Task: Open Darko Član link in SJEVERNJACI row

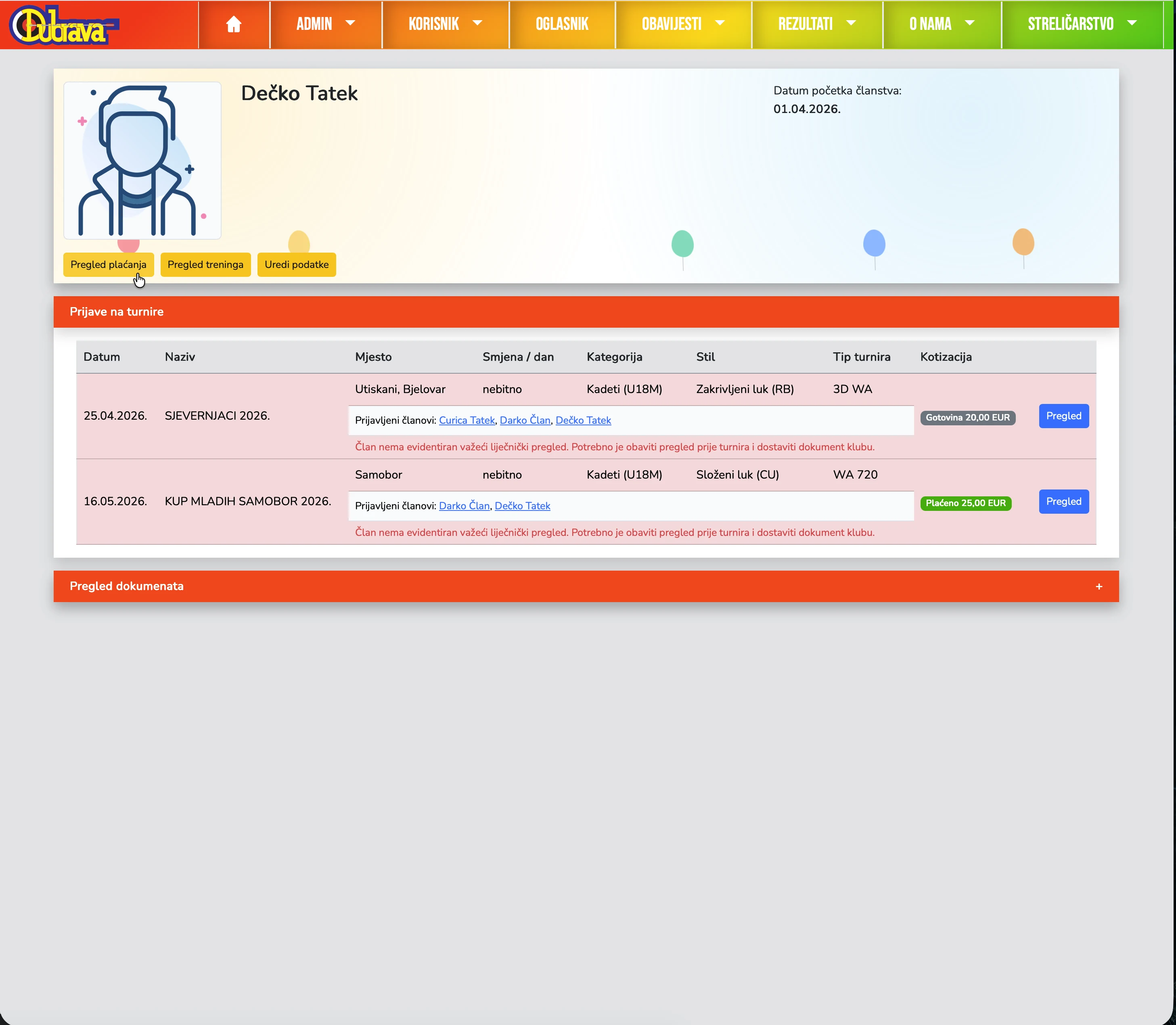Action: pyautogui.click(x=525, y=420)
